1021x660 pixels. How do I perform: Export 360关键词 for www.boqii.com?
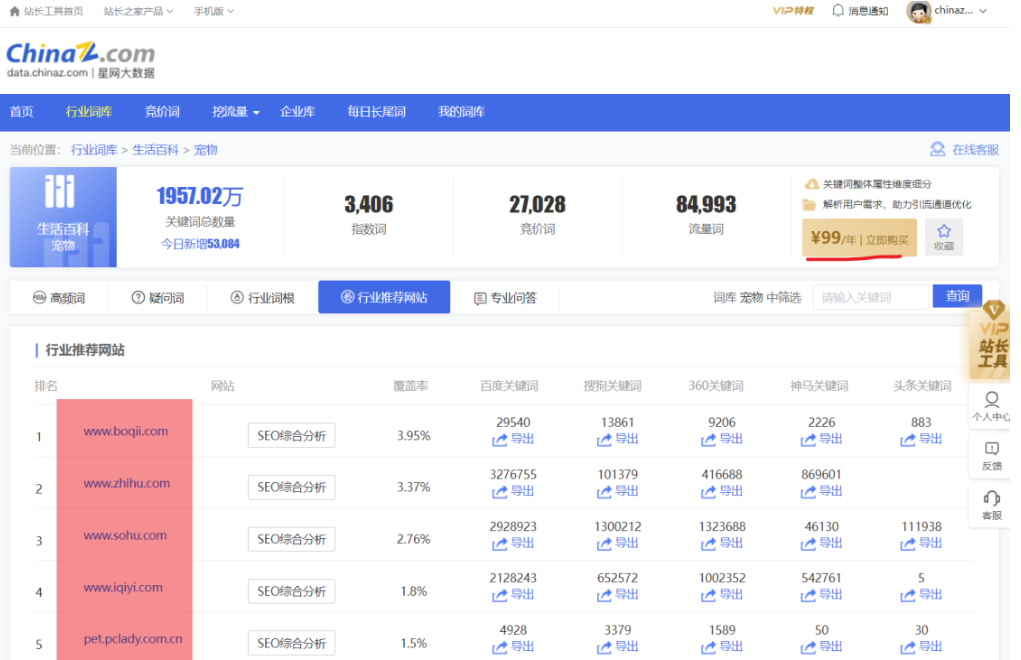[721, 439]
